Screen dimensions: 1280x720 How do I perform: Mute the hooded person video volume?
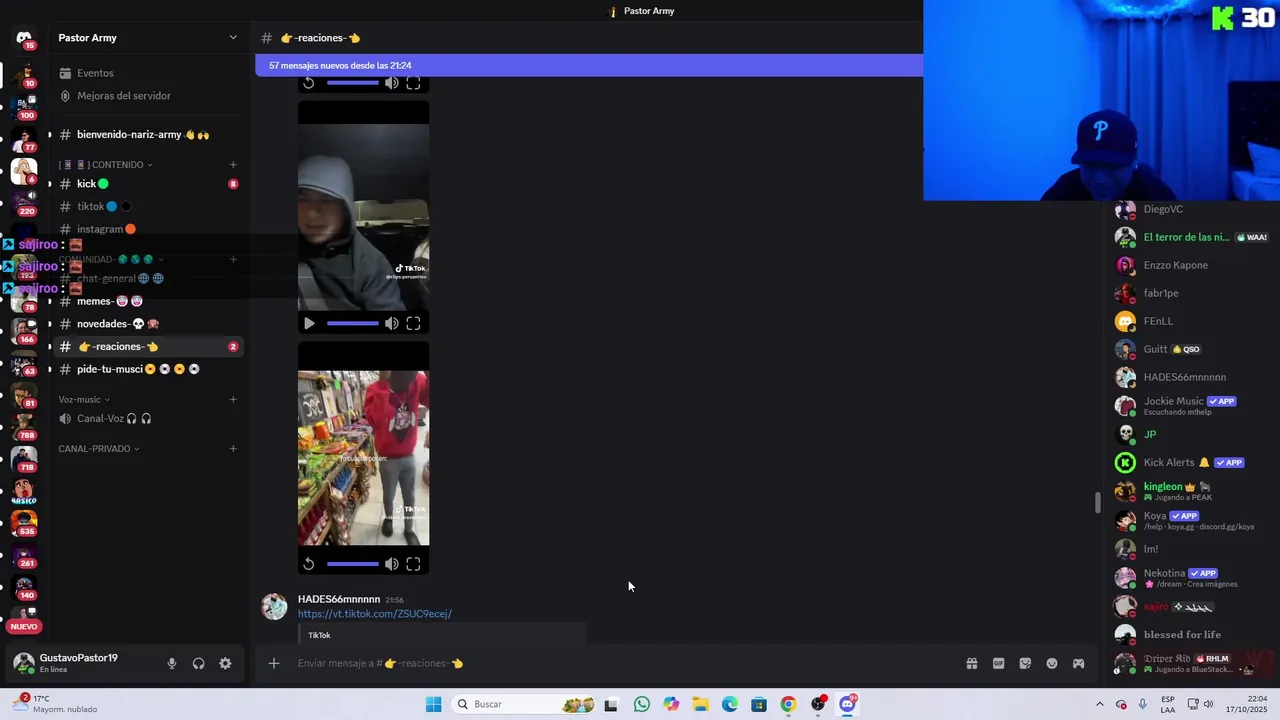pyautogui.click(x=391, y=323)
